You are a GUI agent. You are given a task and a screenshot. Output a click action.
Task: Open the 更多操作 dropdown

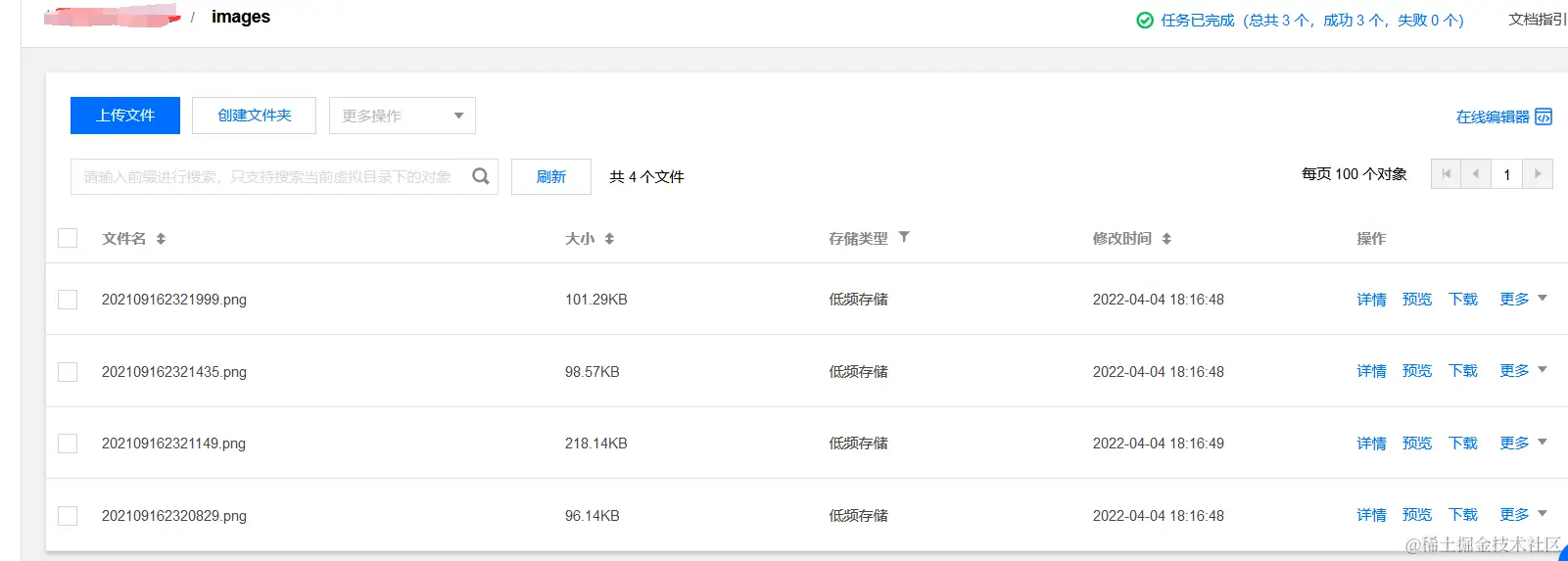point(403,116)
